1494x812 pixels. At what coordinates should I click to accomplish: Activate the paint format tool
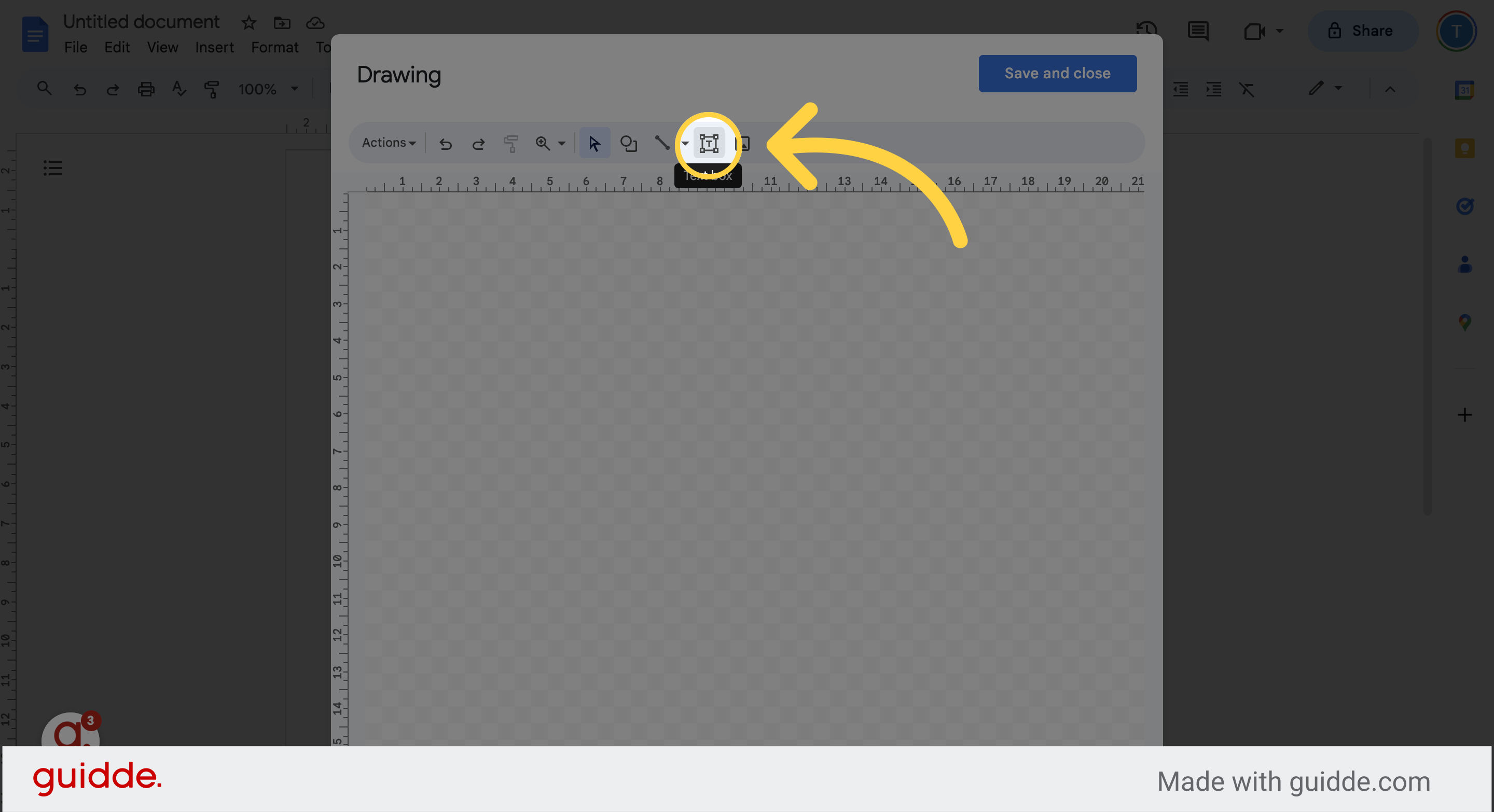[511, 143]
